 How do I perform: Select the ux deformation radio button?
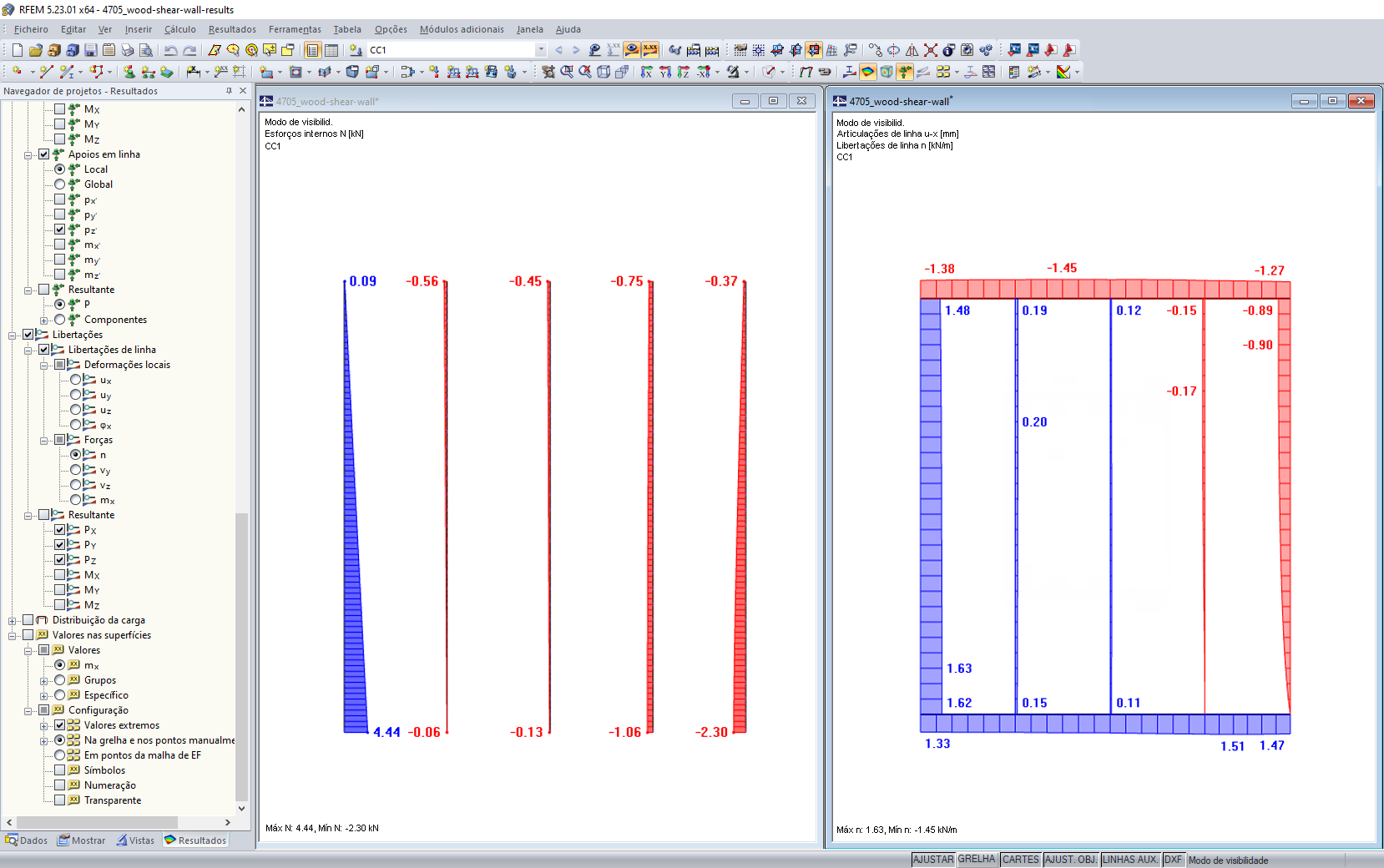(x=76, y=380)
